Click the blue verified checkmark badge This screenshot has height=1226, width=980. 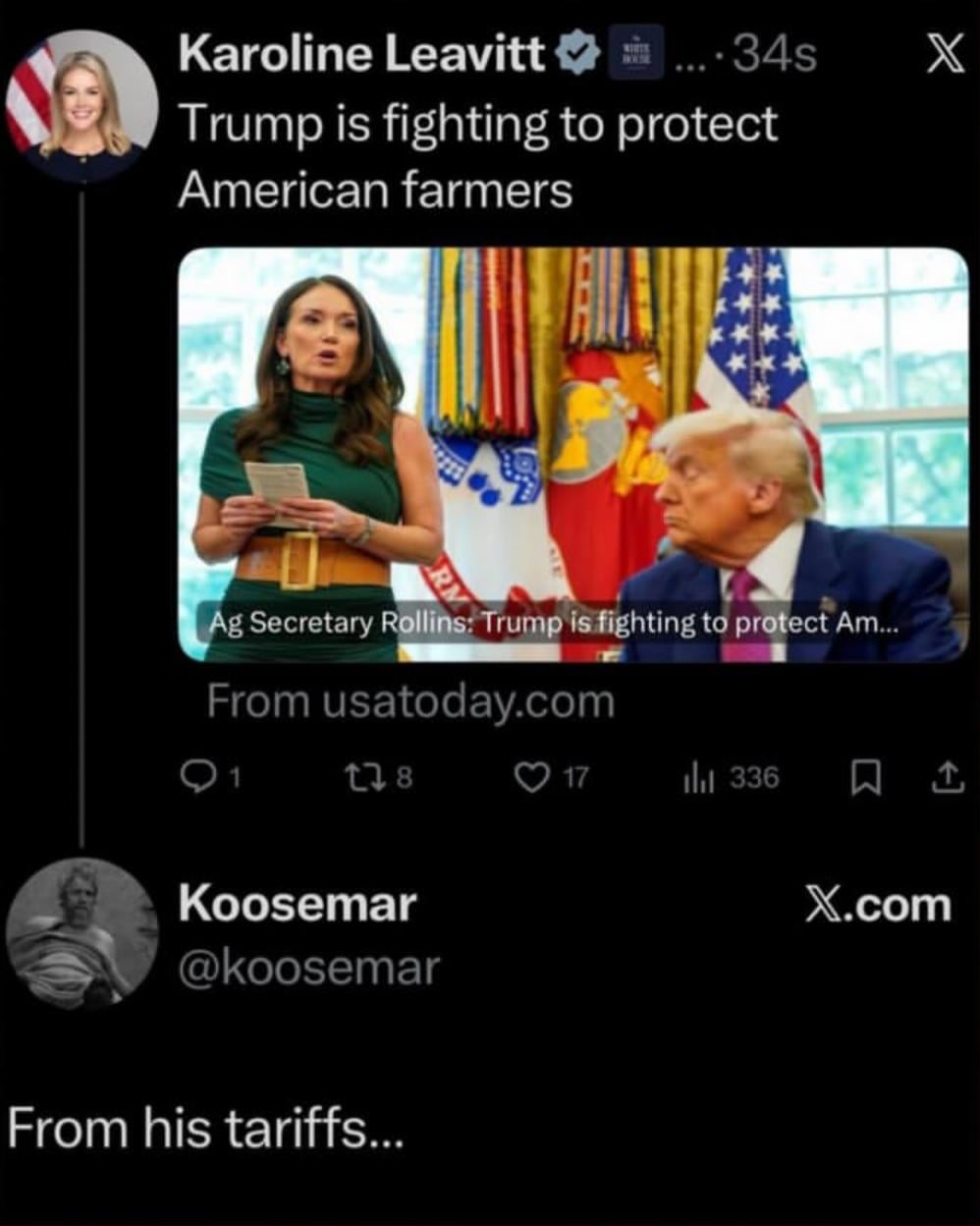[578, 54]
